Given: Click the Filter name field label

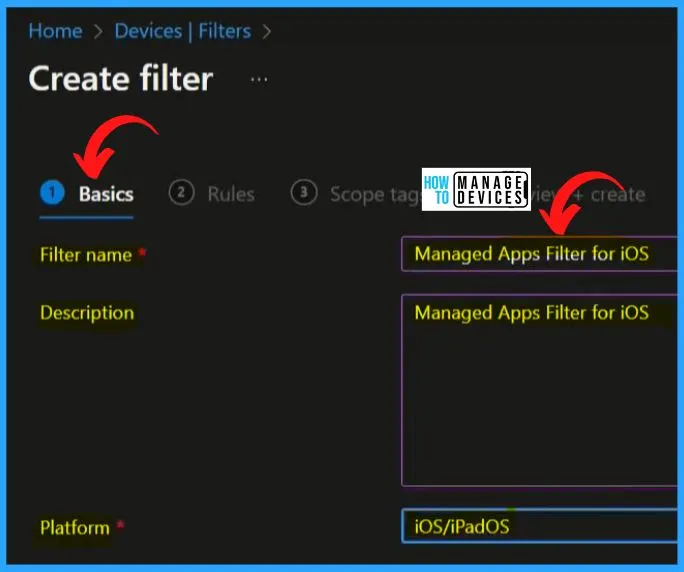Looking at the screenshot, I should (86, 255).
